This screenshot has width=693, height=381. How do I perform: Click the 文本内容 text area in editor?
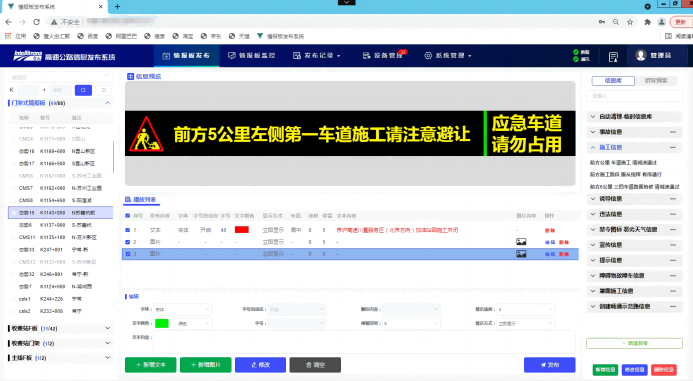(x=364, y=341)
